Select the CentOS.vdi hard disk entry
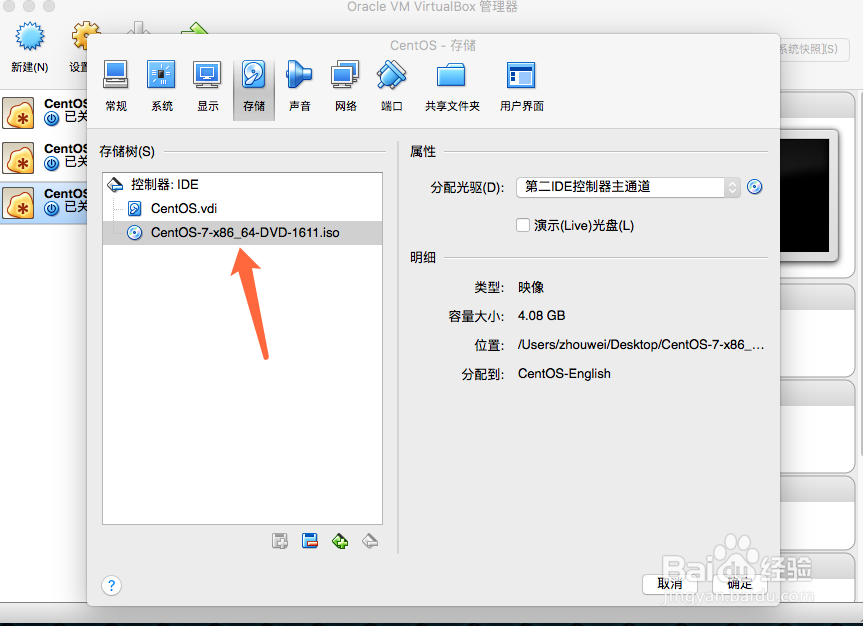 pos(242,209)
